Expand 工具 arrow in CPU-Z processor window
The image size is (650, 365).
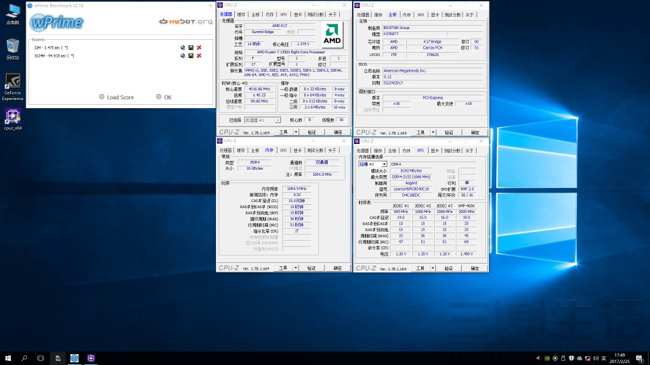(x=296, y=132)
